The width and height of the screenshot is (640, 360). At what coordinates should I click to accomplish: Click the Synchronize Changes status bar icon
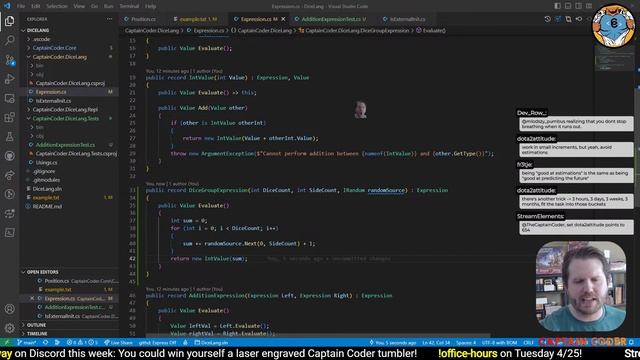tap(46, 343)
